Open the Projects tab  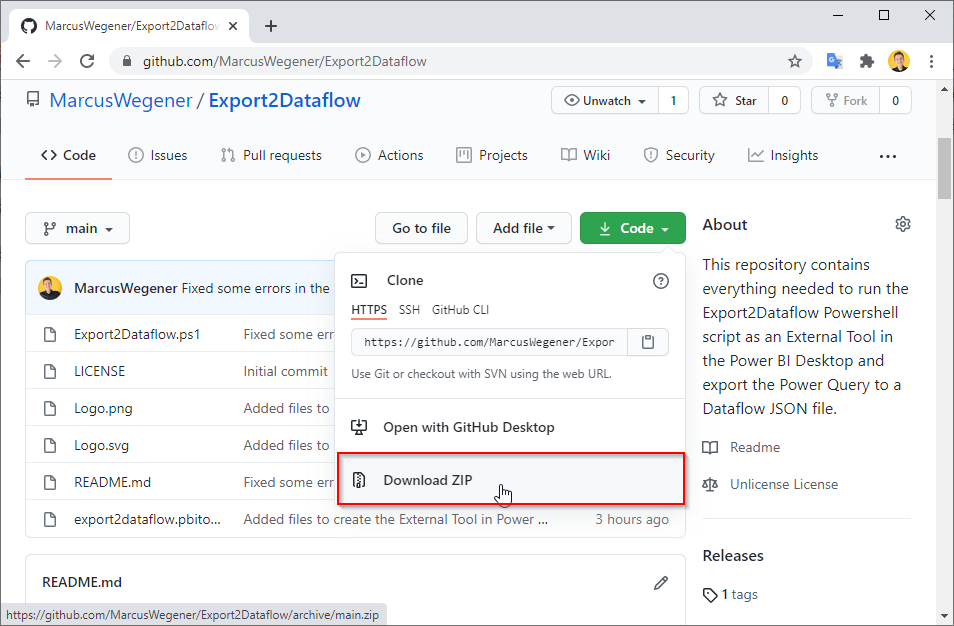point(492,156)
